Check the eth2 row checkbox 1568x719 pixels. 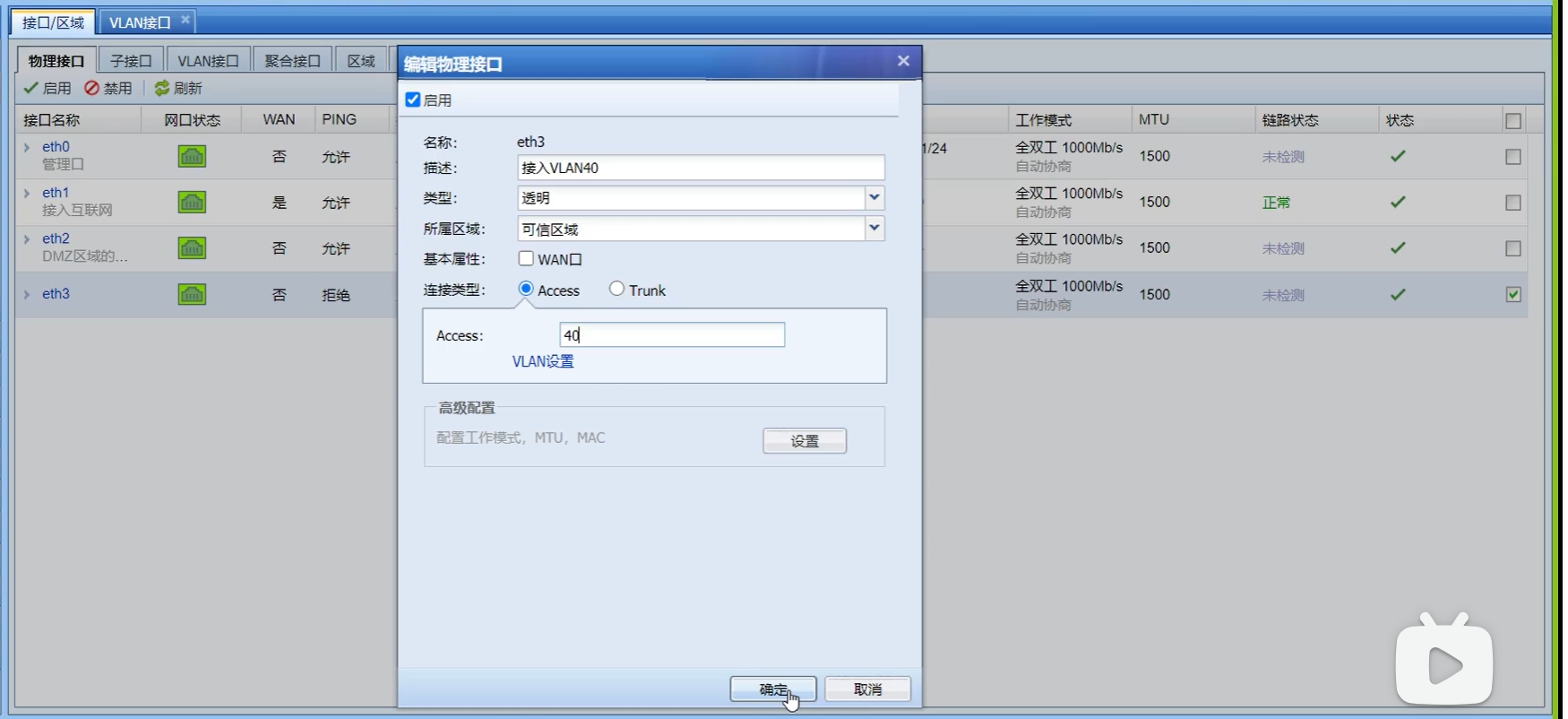pyautogui.click(x=1513, y=248)
